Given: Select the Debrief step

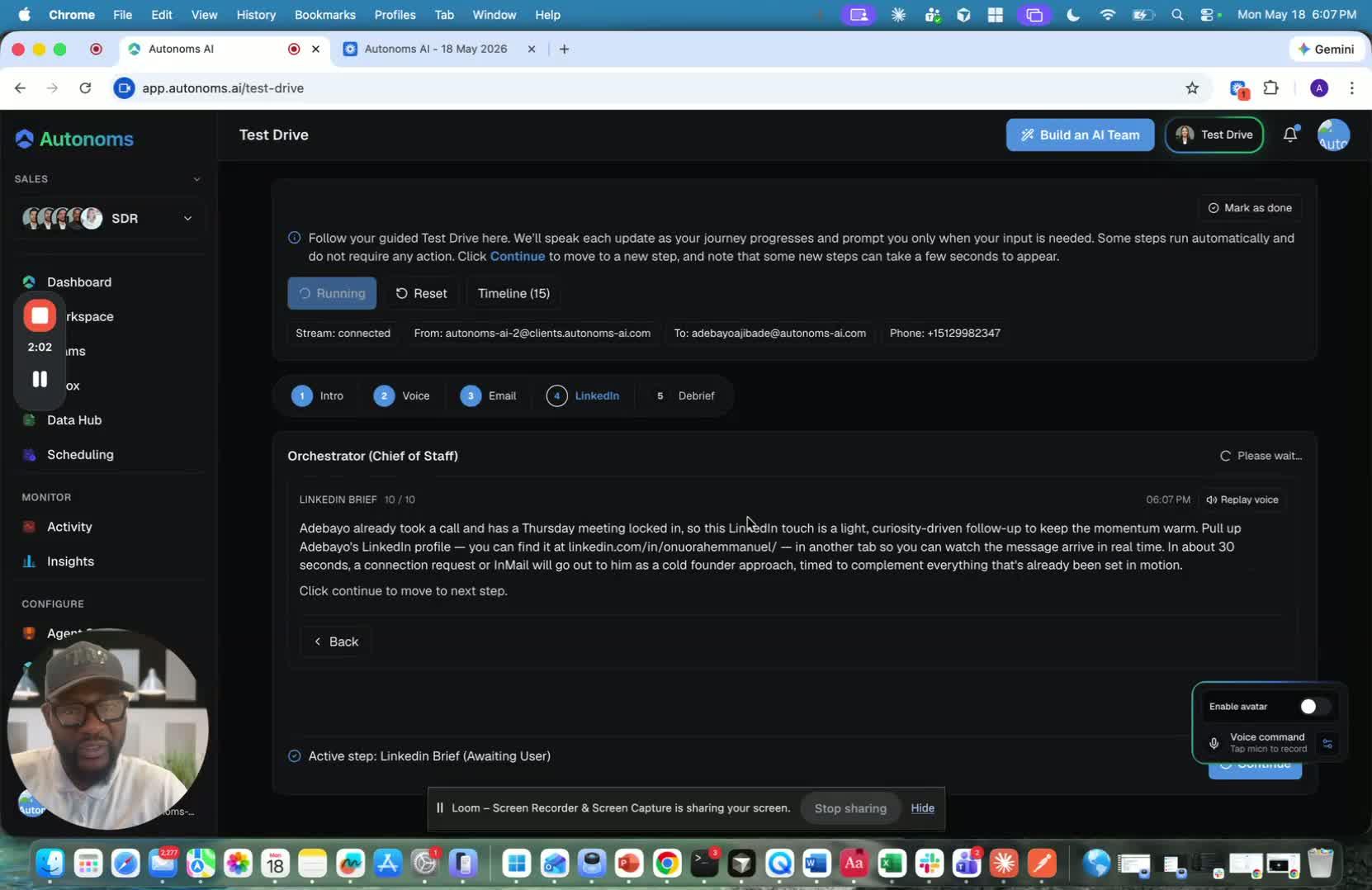Looking at the screenshot, I should click(x=684, y=396).
